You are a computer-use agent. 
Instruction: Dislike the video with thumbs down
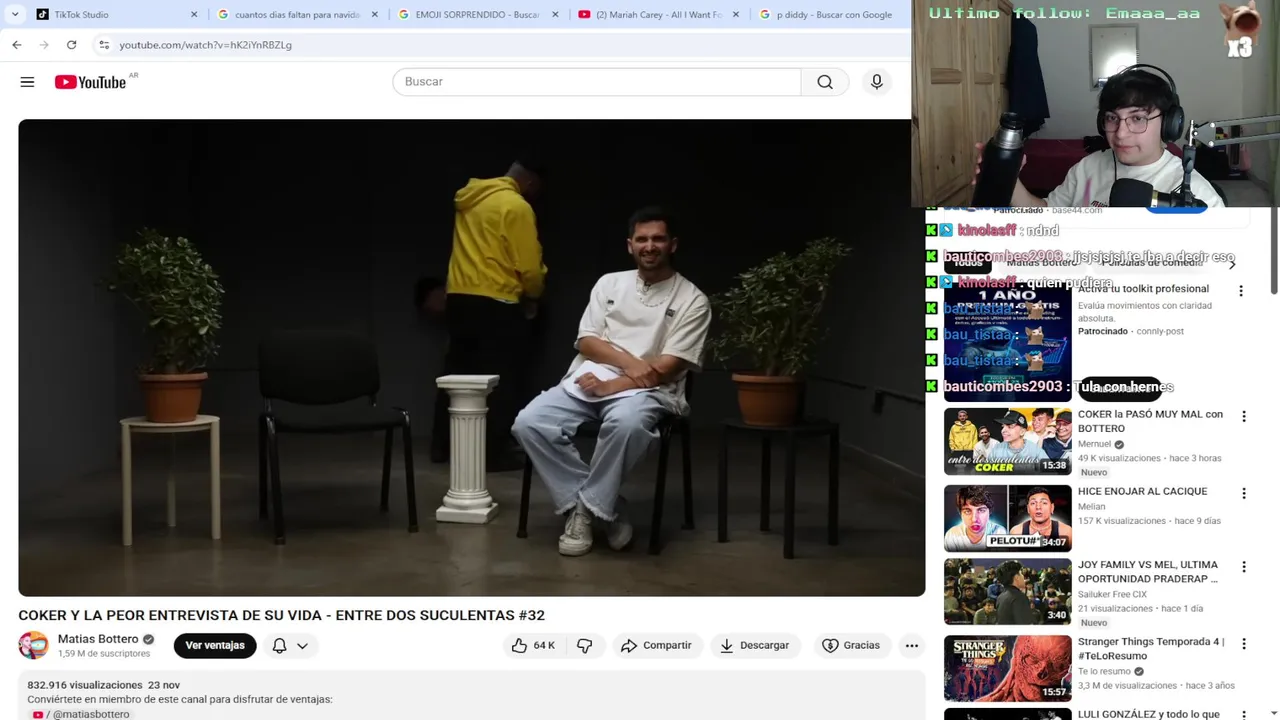tap(585, 646)
